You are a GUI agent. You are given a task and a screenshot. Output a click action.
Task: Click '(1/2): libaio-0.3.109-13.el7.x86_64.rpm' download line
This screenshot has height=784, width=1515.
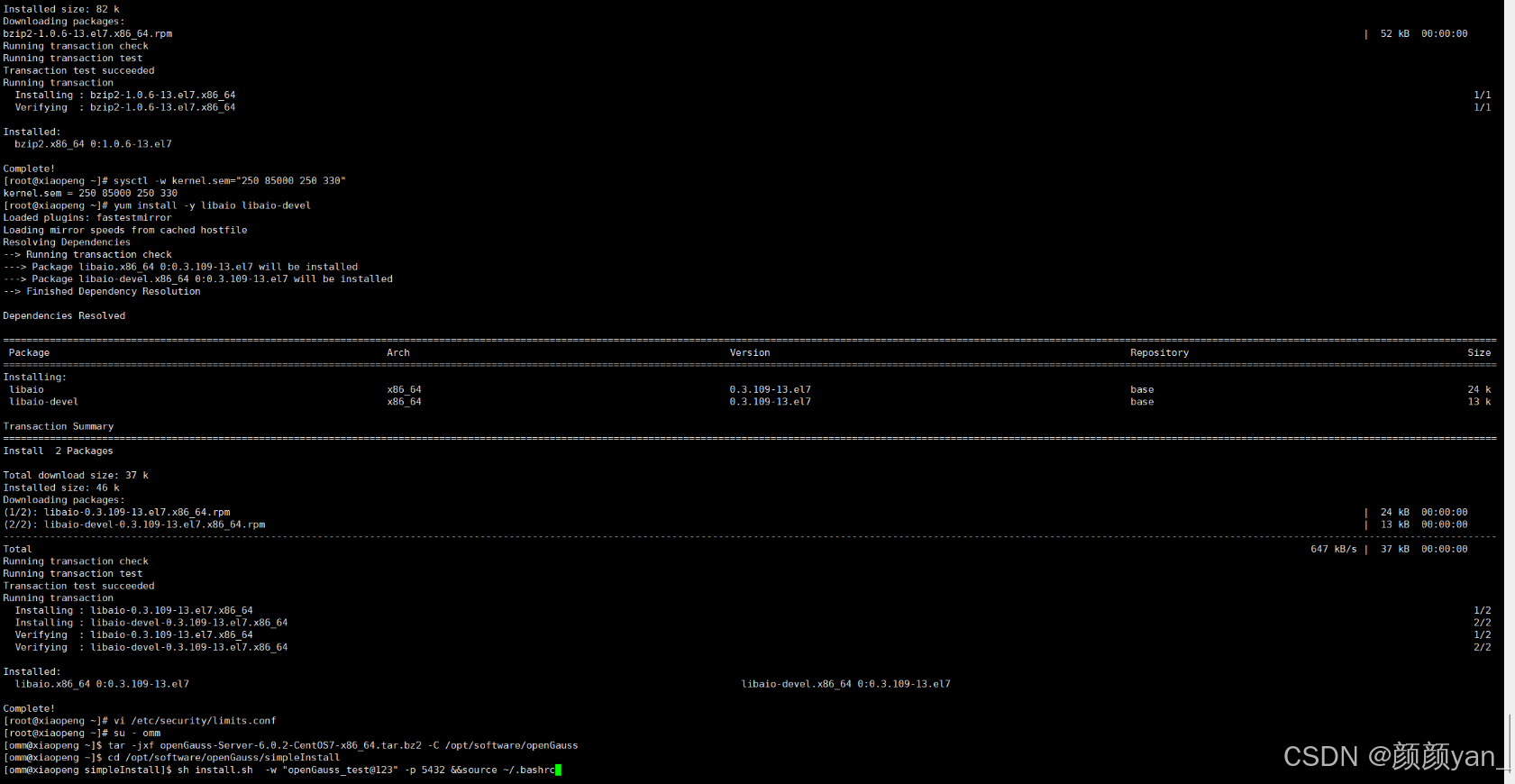tap(117, 513)
